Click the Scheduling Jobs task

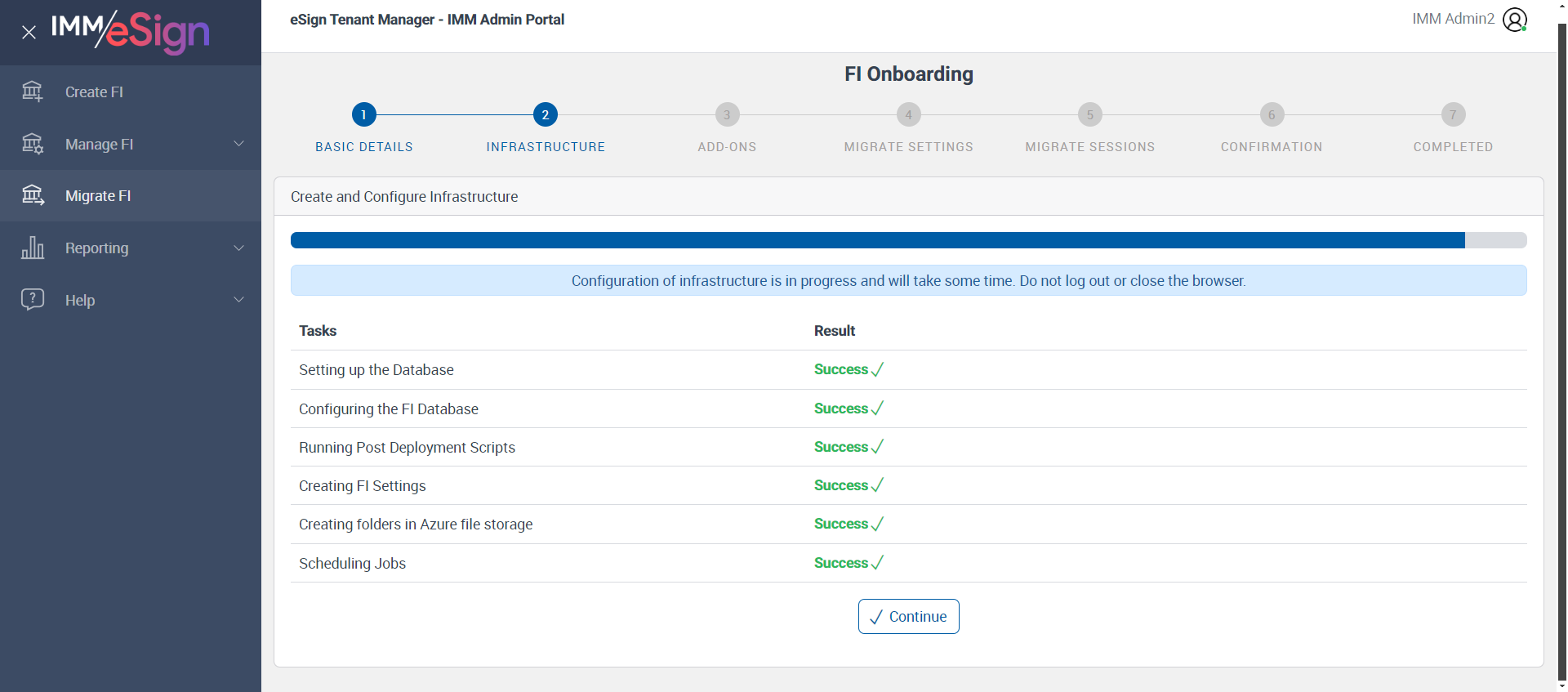tap(352, 564)
